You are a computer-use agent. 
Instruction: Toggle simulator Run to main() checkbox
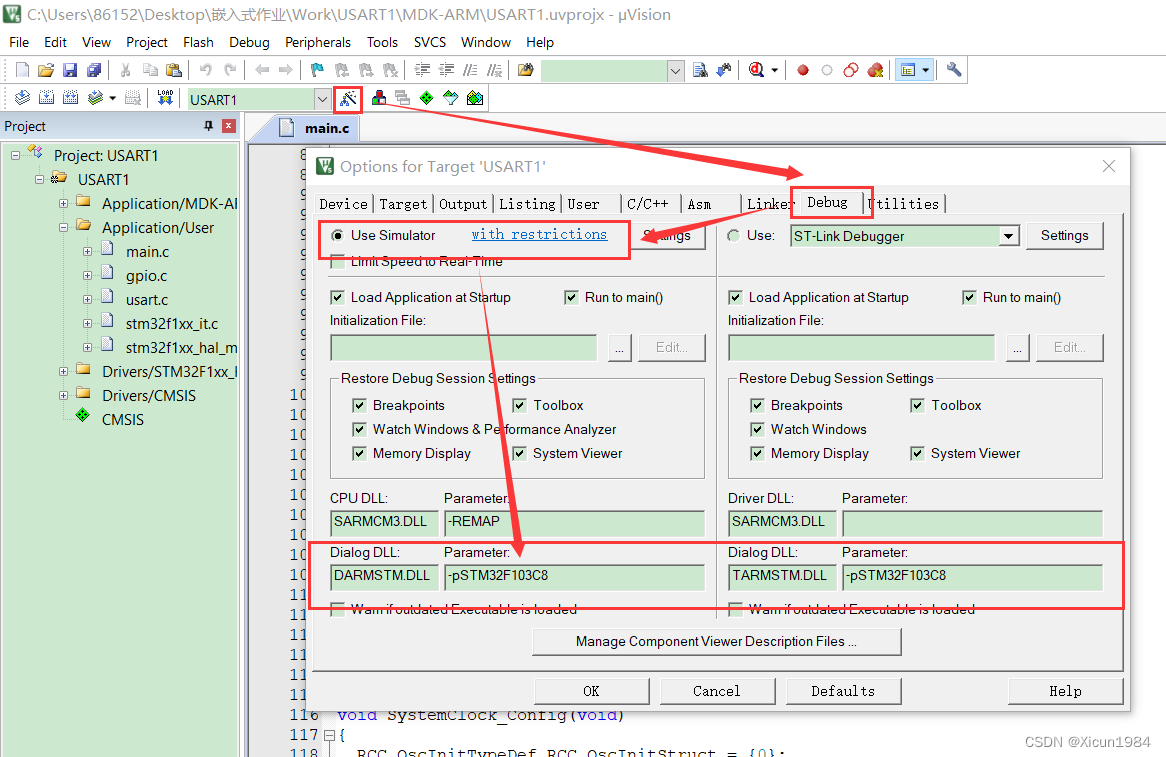point(571,297)
